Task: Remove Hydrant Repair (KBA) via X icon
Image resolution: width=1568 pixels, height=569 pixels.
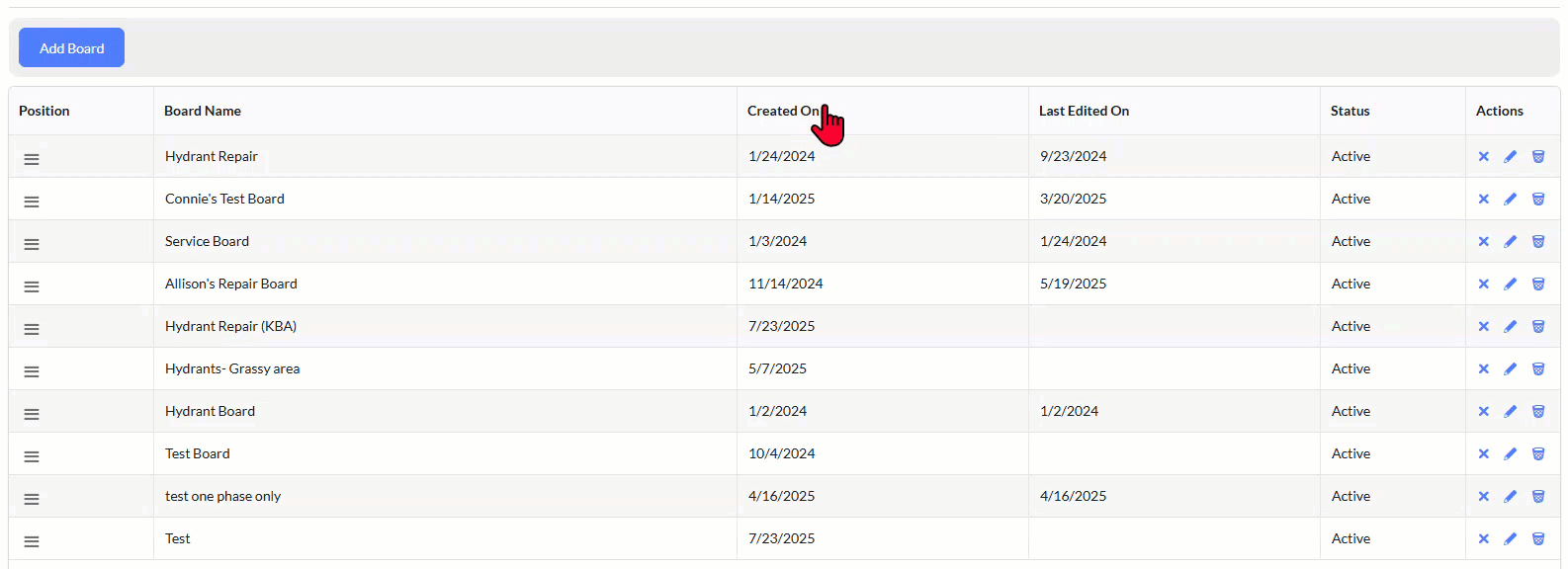Action: (x=1483, y=326)
